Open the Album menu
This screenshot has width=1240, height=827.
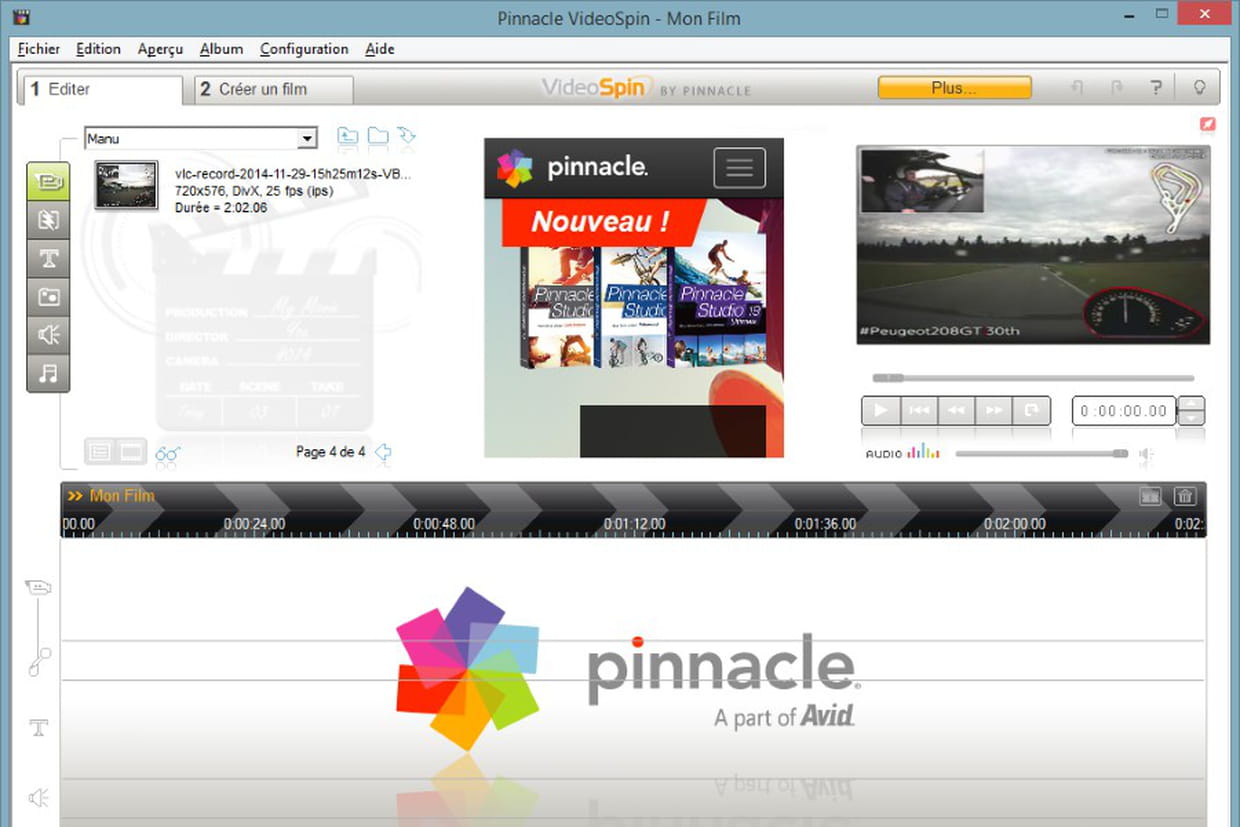pos(221,49)
